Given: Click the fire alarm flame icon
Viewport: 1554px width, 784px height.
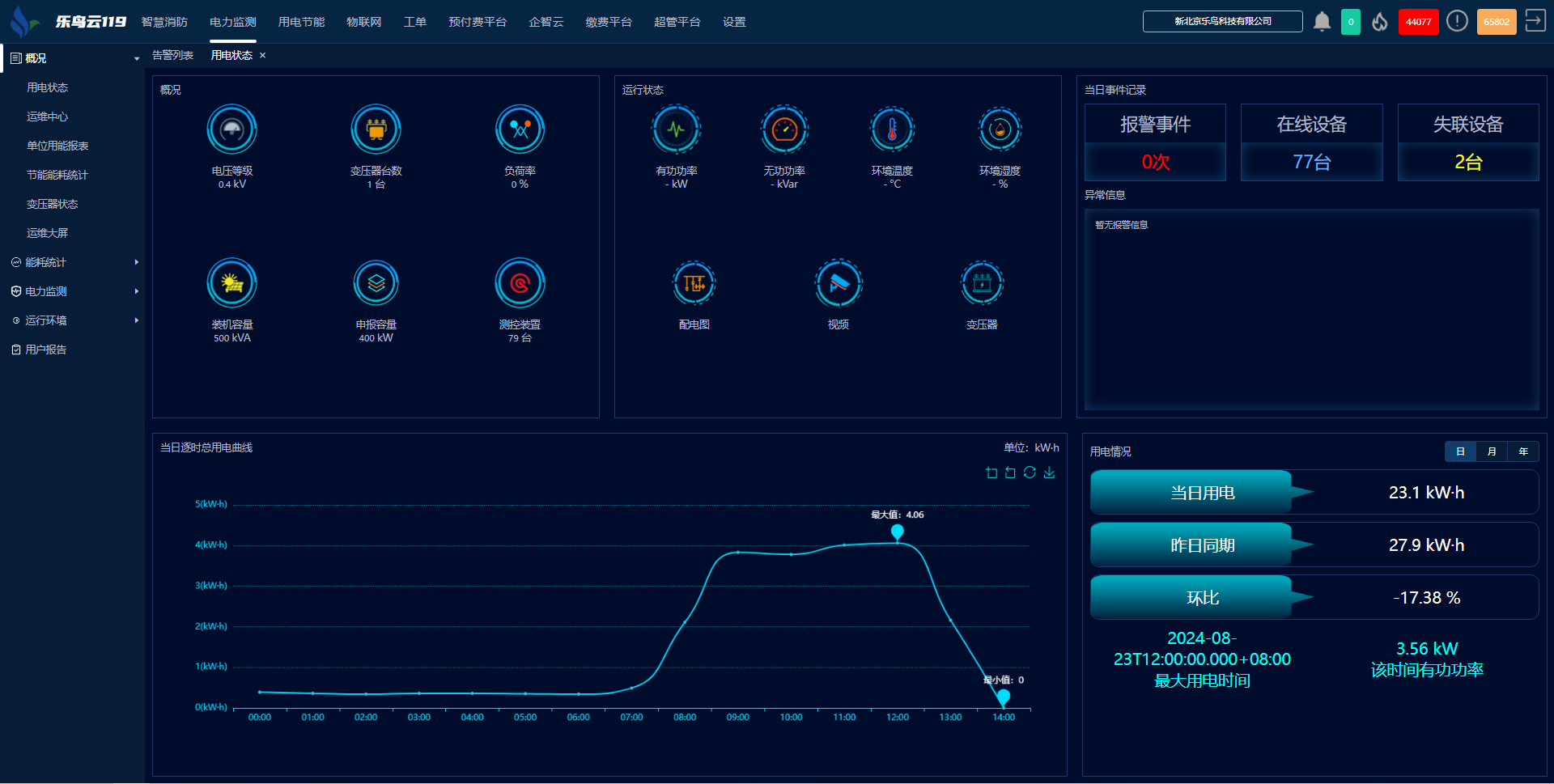Looking at the screenshot, I should [x=1380, y=22].
